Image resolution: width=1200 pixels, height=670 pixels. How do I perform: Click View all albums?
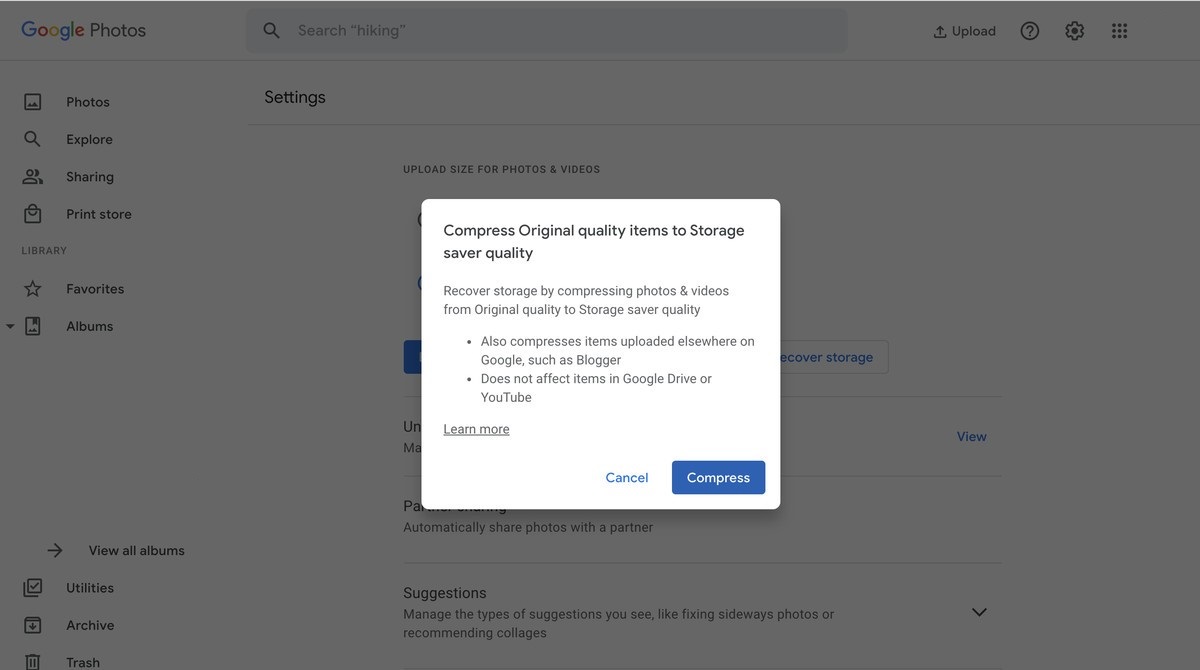click(136, 551)
